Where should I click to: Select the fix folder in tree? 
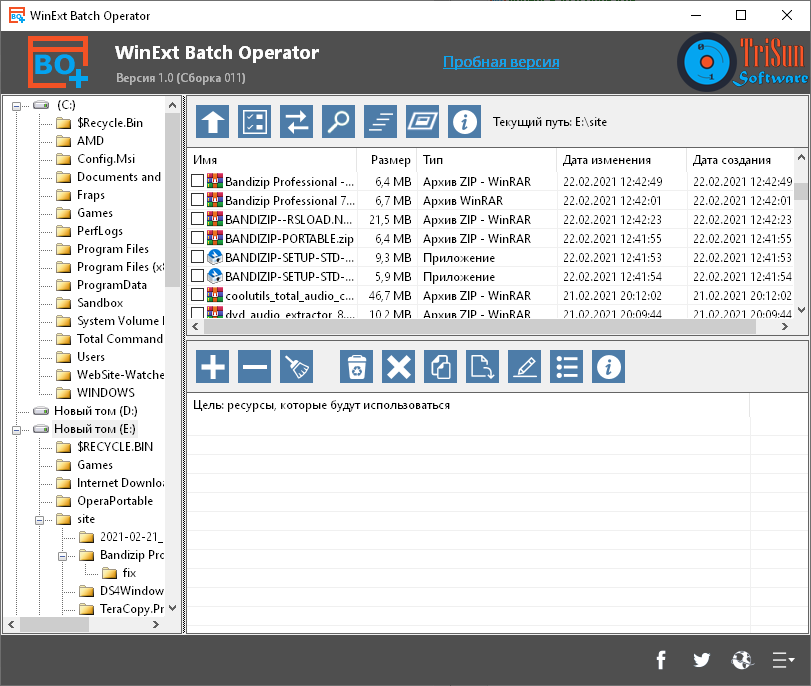click(x=129, y=573)
